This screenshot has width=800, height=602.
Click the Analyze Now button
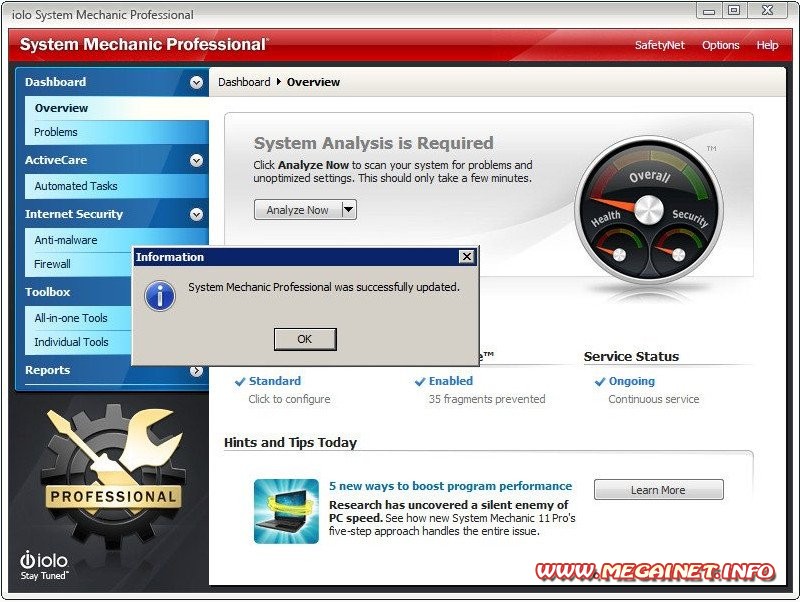click(298, 210)
